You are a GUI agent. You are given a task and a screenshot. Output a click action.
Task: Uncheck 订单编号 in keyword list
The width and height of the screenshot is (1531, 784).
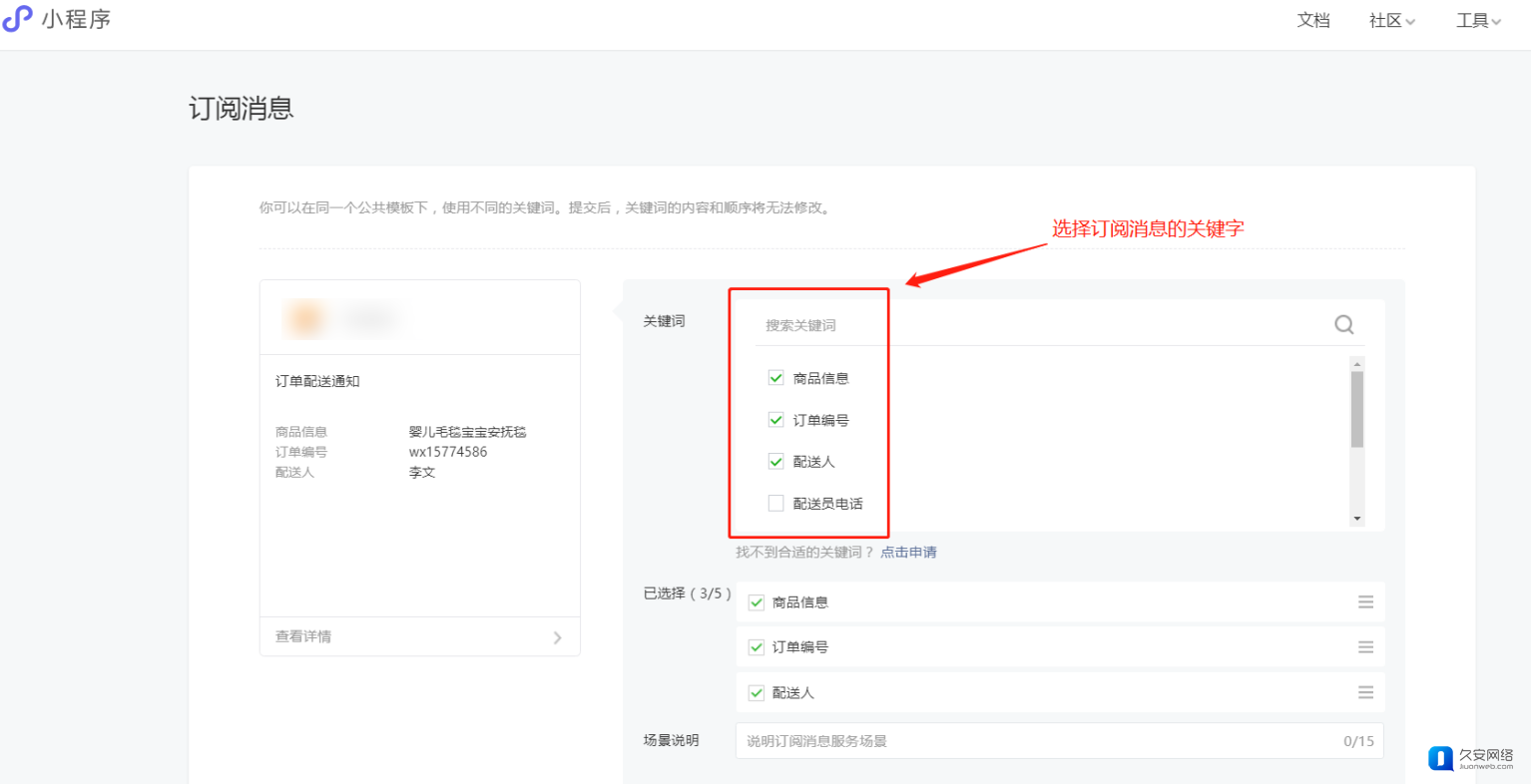point(775,420)
